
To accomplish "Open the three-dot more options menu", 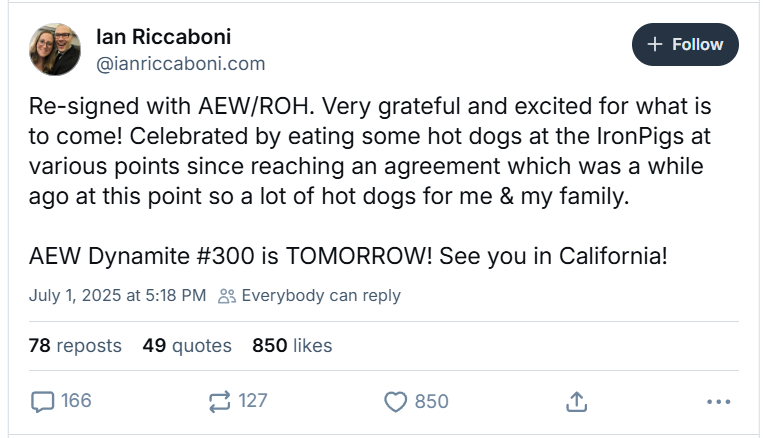I will pyautogui.click(x=718, y=401).
